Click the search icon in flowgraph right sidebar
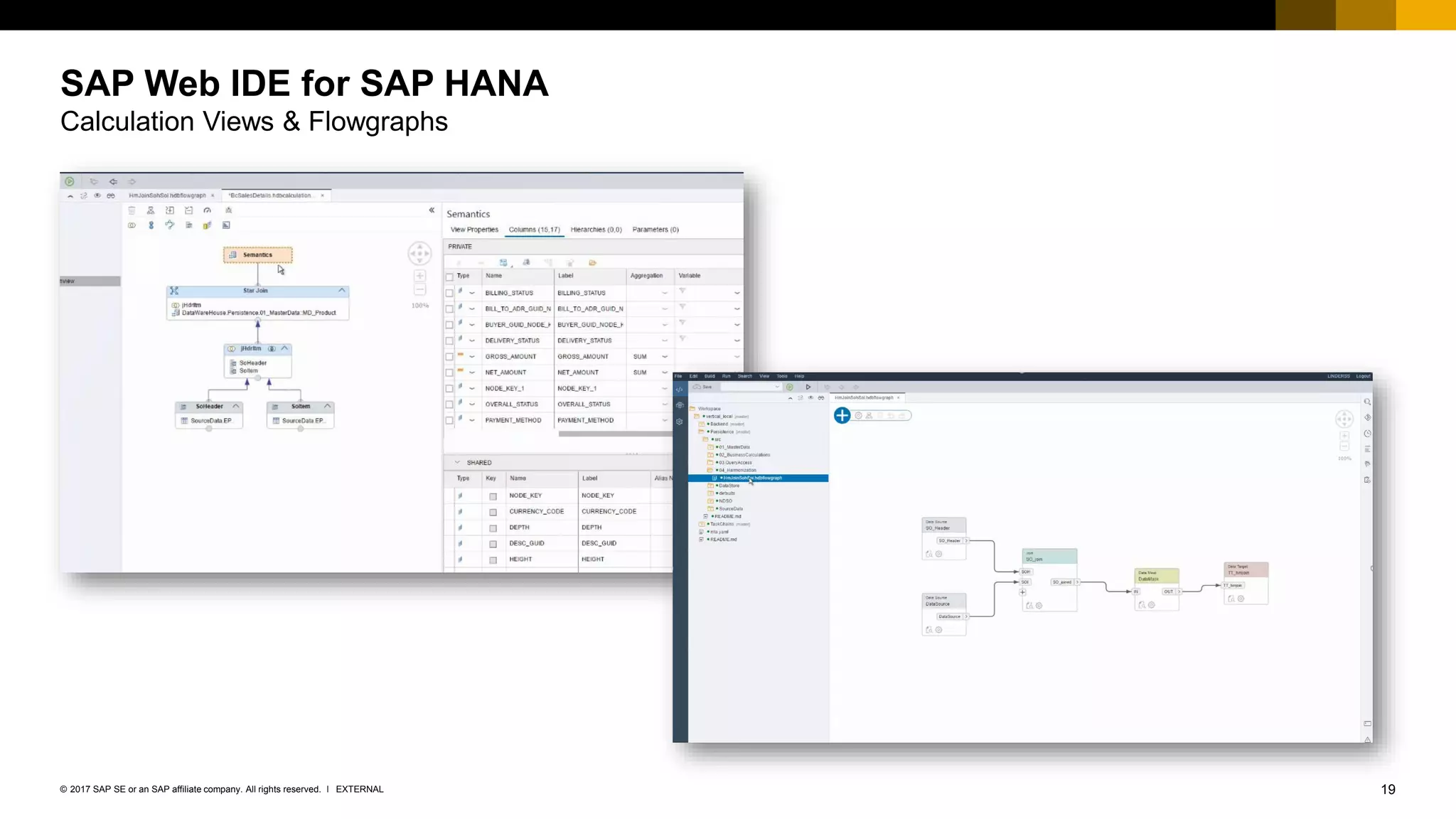This screenshot has width=1456, height=819. [1367, 402]
